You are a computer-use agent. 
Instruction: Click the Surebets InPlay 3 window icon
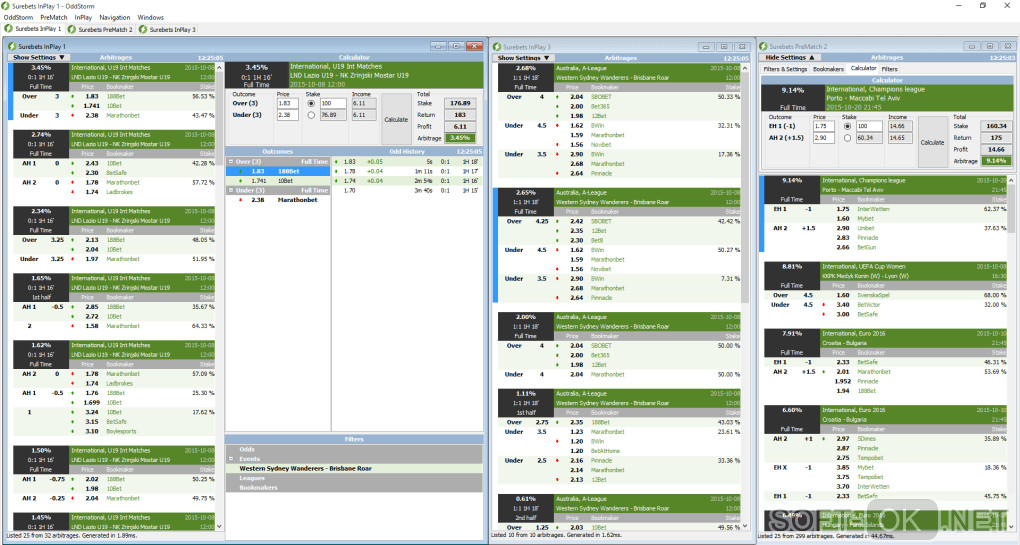pos(497,47)
